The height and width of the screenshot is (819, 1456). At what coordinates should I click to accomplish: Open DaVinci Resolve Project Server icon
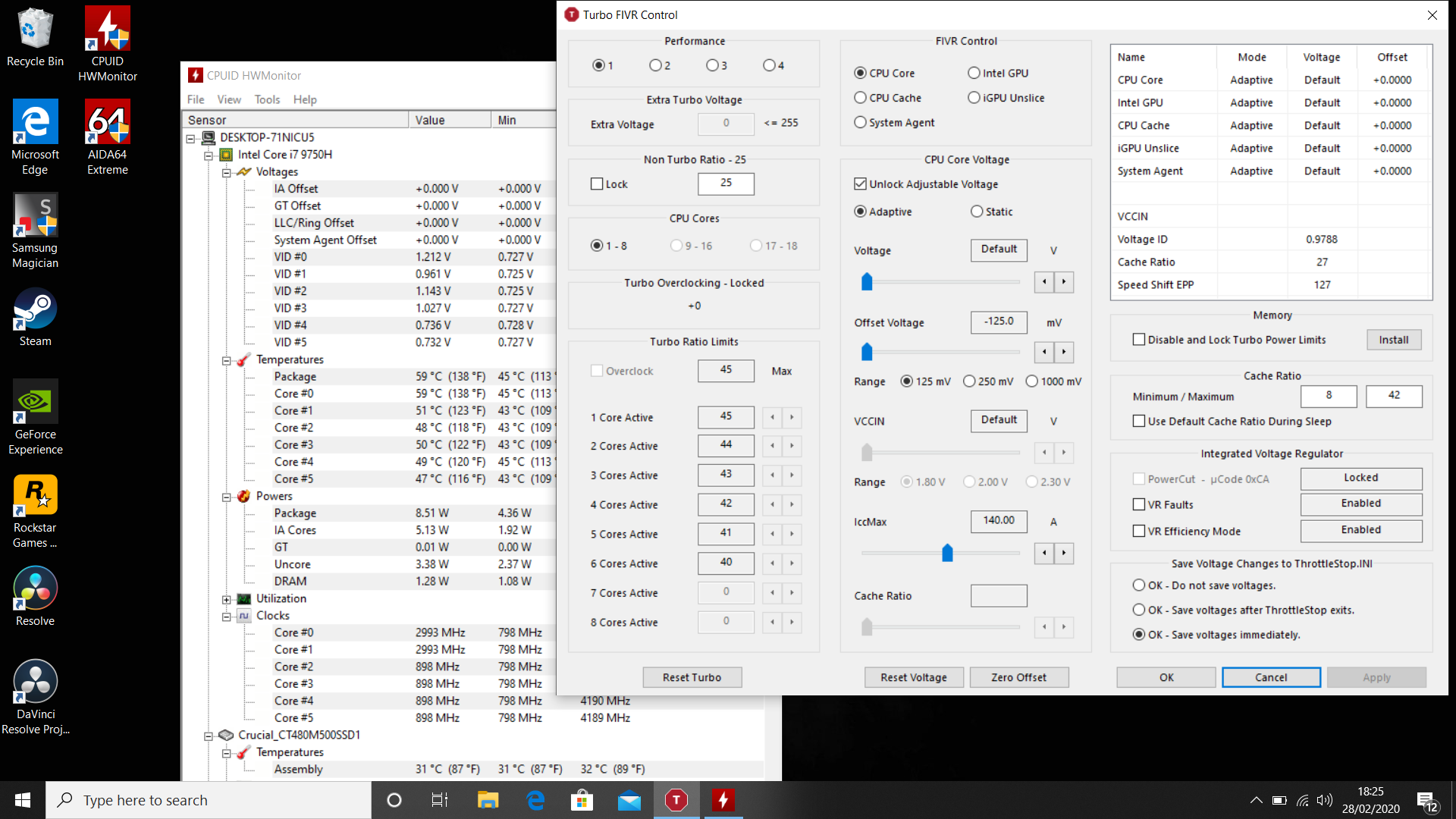point(35,697)
